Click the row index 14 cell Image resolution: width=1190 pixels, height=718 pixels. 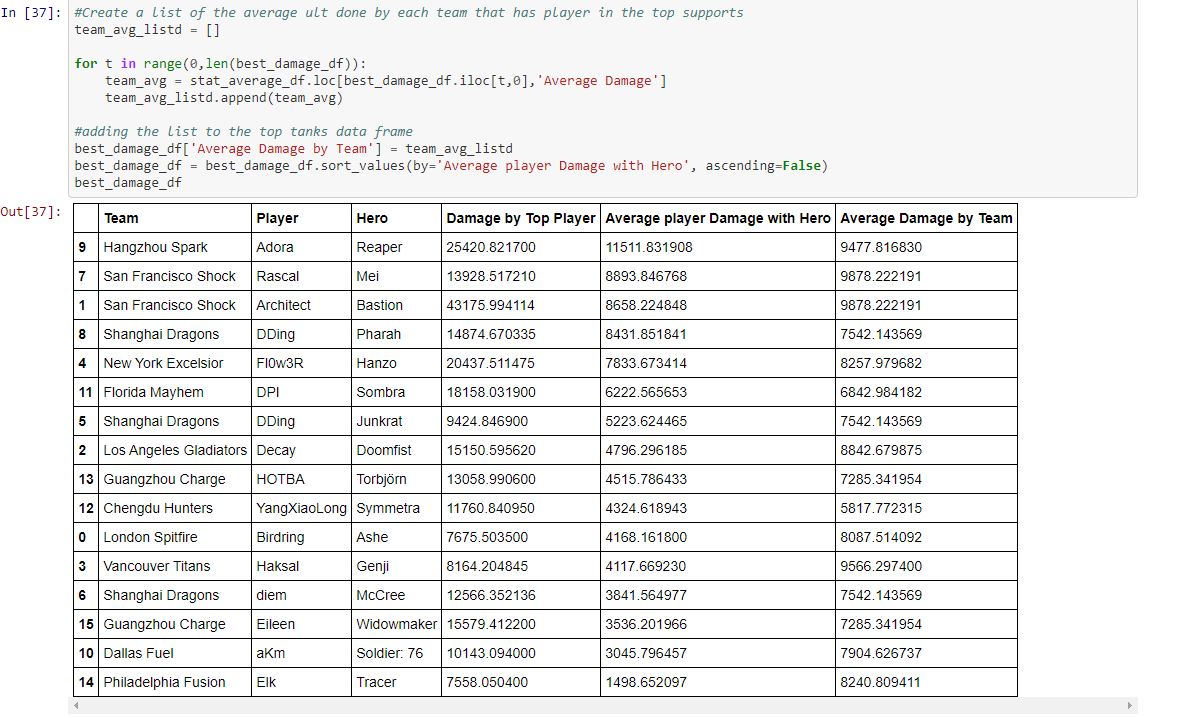pos(85,682)
